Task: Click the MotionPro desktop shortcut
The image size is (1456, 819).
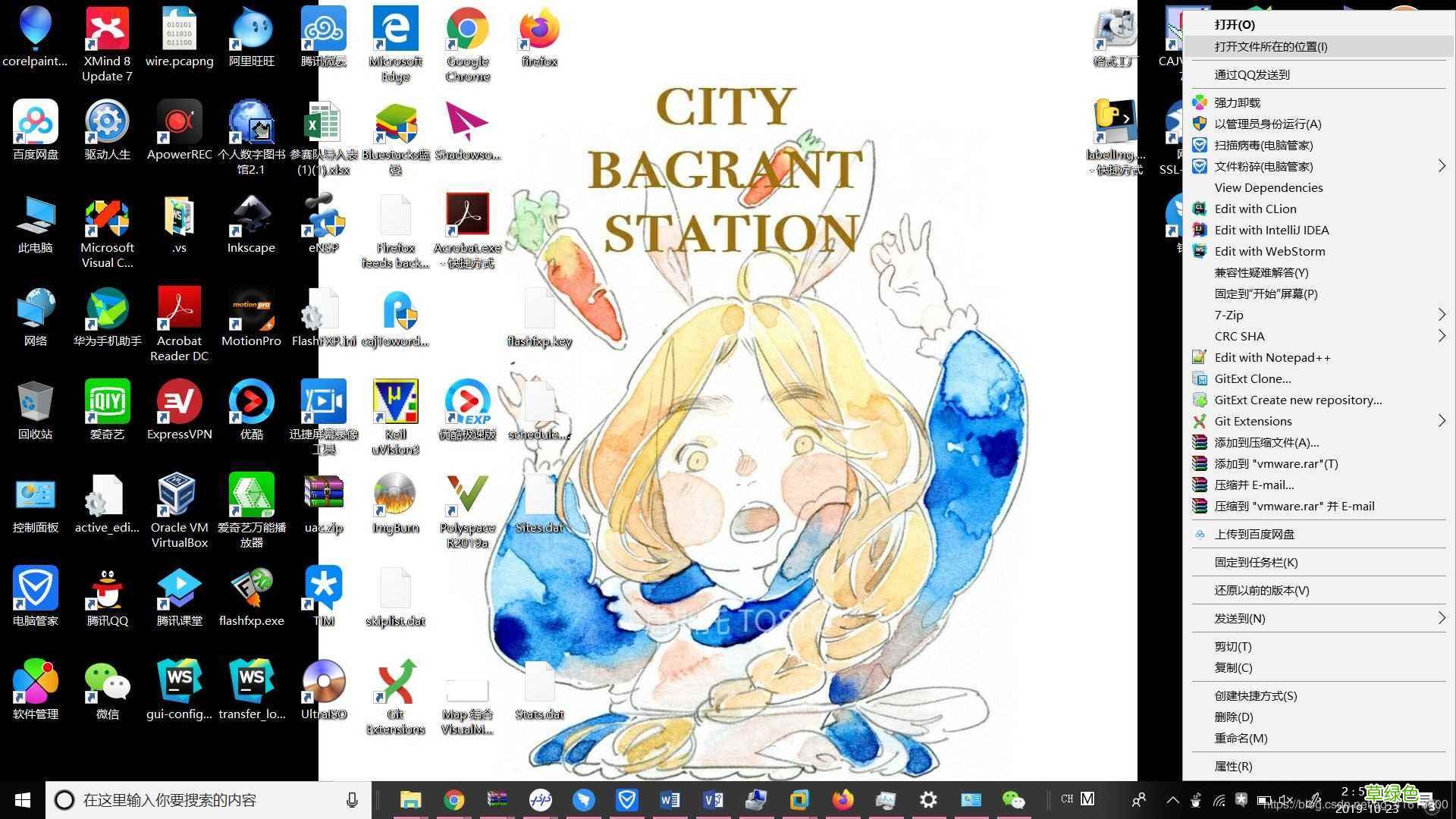Action: point(251,316)
